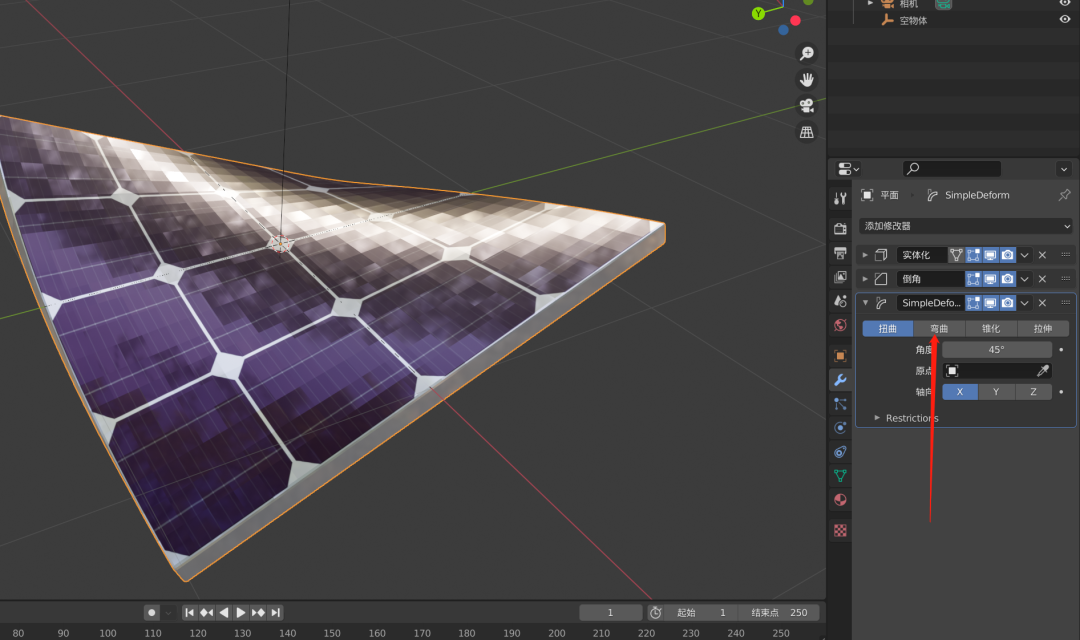Click the 起始 start frame field

pyautogui.click(x=701, y=612)
